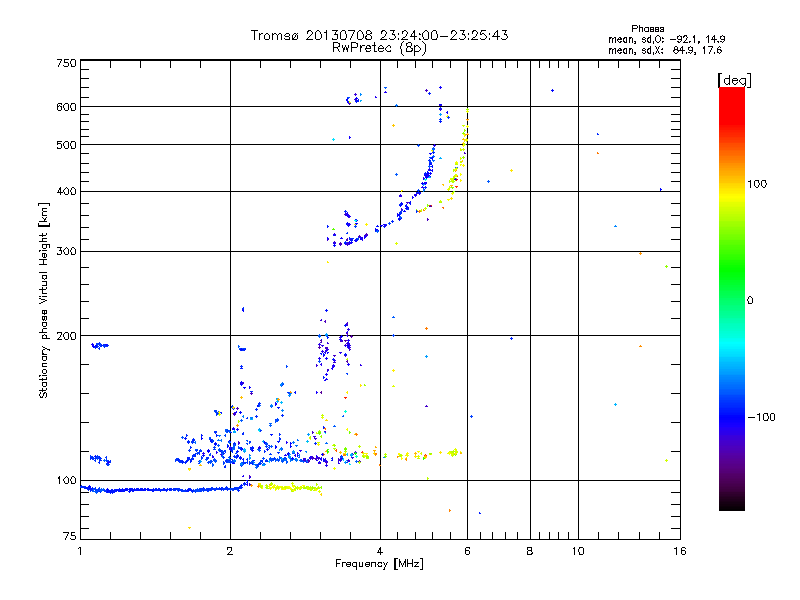Click the '2' frequency axis label
Image resolution: width=800 pixels, height=600 pixels.
pyautogui.click(x=230, y=551)
